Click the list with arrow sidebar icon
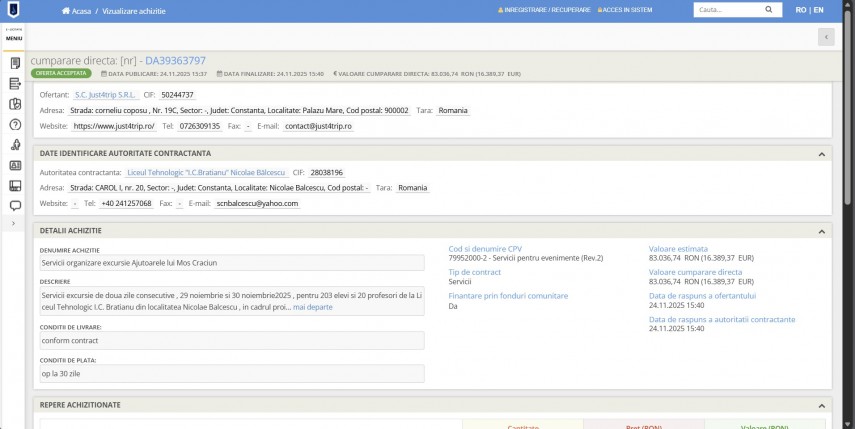 pyautogui.click(x=15, y=84)
